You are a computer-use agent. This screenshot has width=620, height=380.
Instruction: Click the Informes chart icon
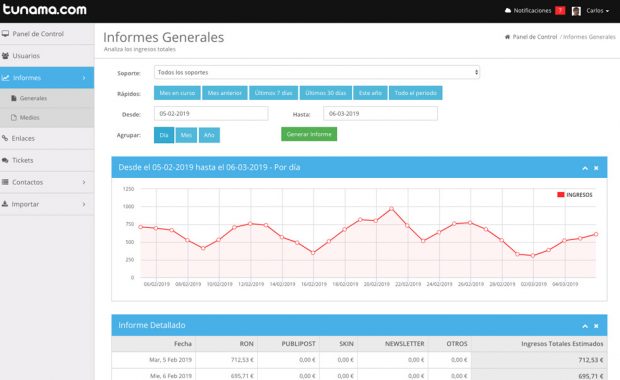tap(5, 78)
